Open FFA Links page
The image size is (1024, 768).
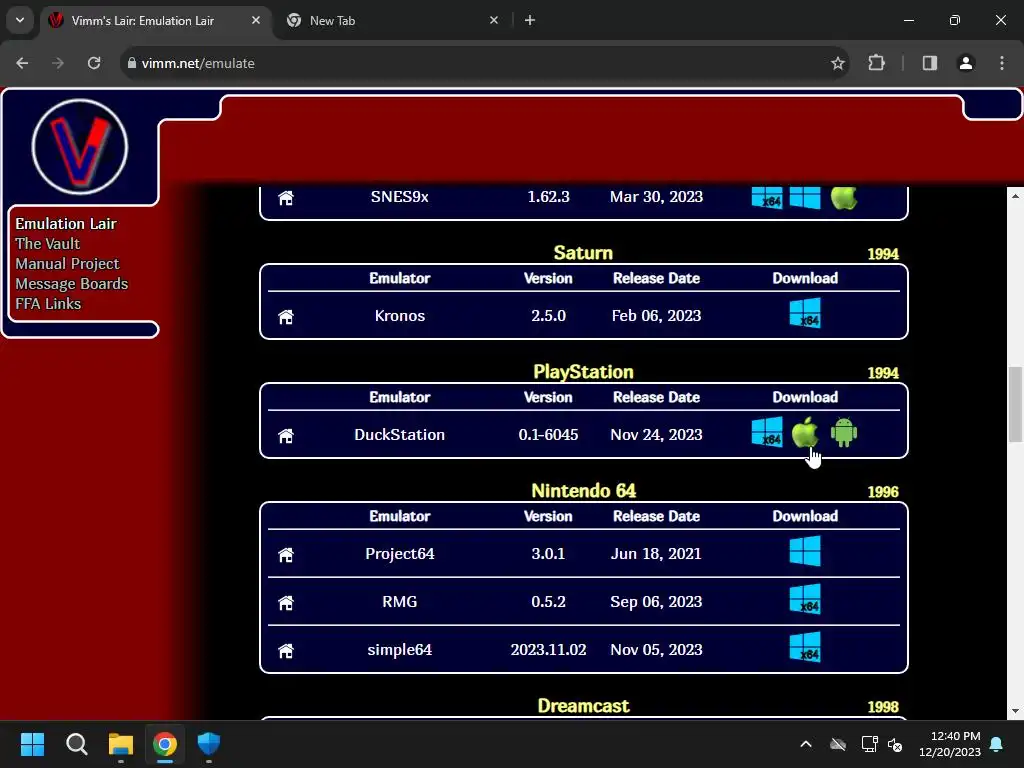pos(48,304)
